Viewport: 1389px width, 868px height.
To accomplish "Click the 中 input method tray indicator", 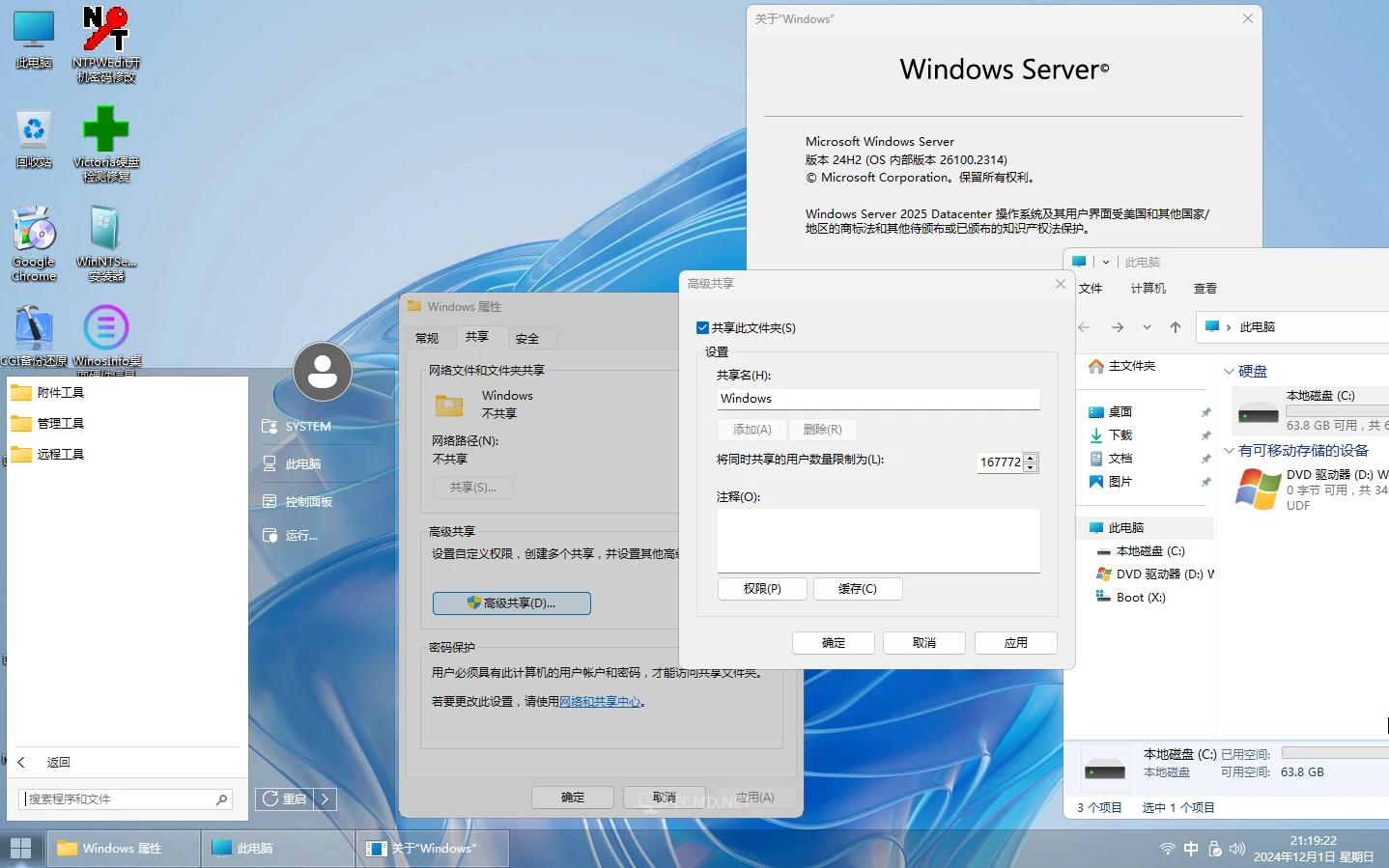I will coord(1191,849).
